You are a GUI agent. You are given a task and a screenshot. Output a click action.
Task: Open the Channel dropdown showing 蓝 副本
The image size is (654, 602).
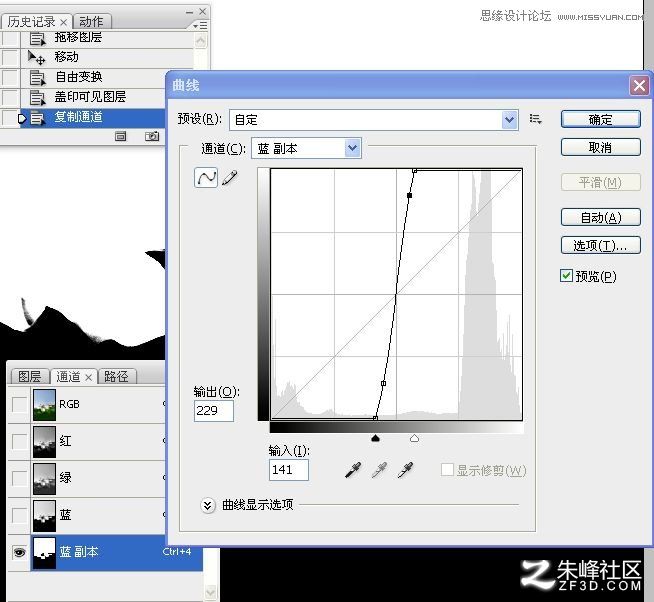(x=306, y=148)
